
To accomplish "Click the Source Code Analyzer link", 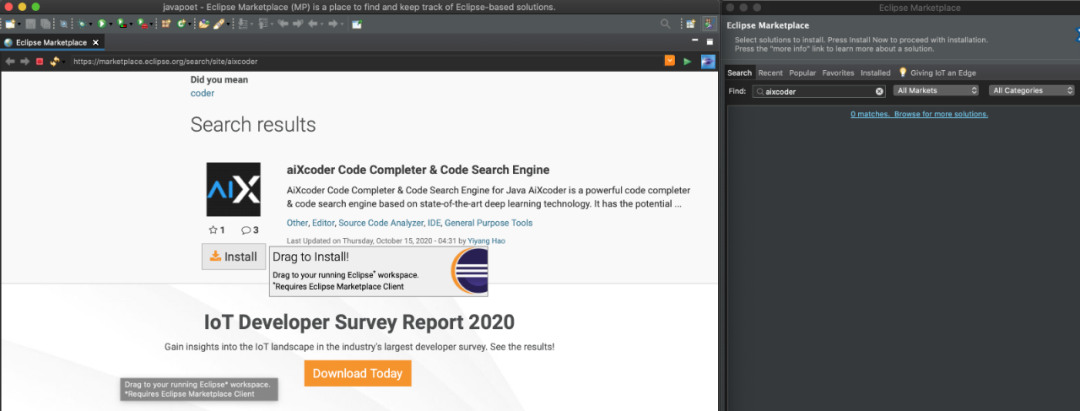I will (x=380, y=223).
